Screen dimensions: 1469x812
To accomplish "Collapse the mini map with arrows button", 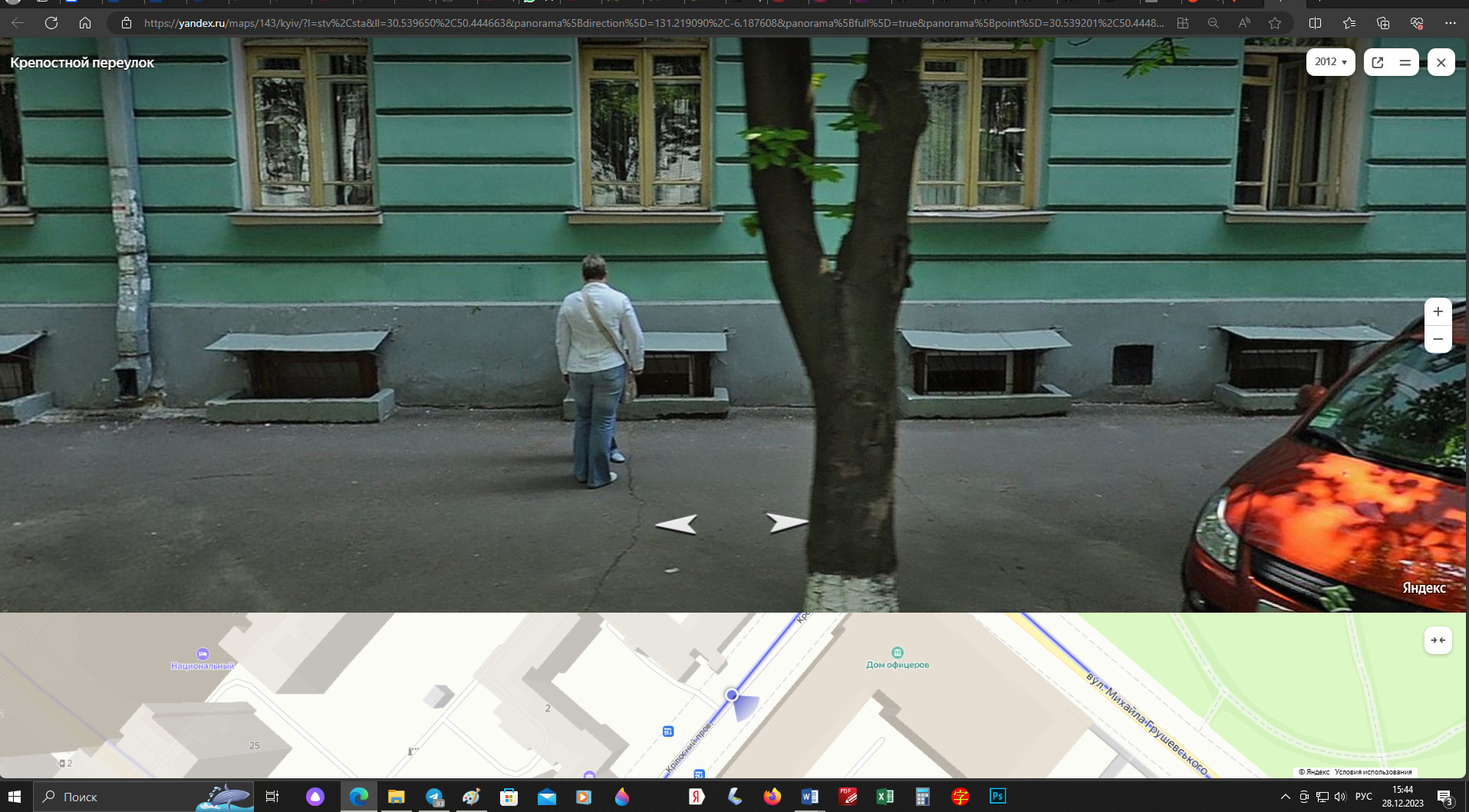I will pos(1438,640).
